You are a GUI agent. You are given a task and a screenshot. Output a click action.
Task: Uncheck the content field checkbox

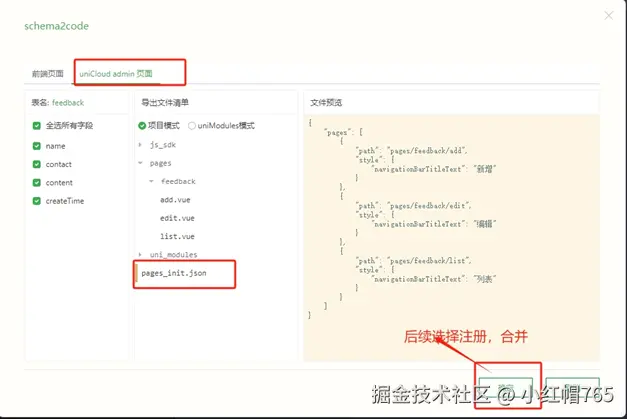[x=36, y=183]
